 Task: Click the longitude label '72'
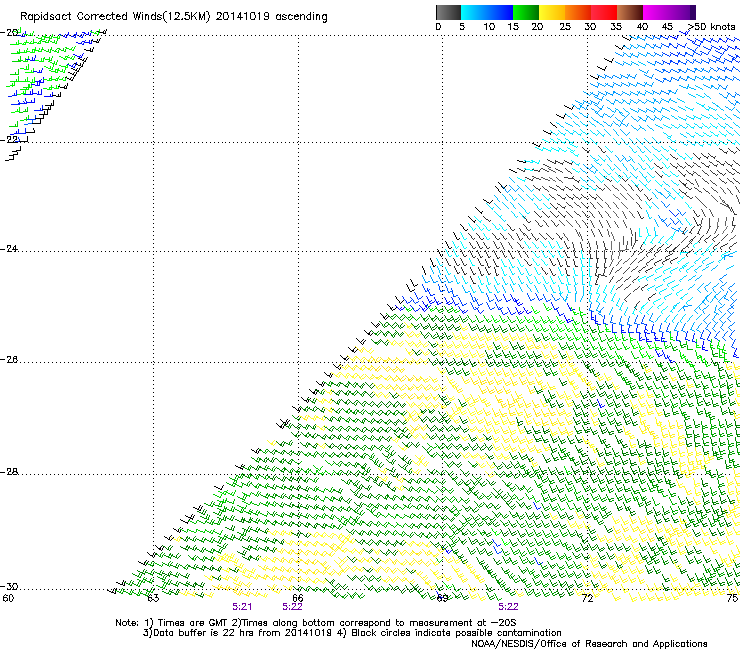click(587, 599)
